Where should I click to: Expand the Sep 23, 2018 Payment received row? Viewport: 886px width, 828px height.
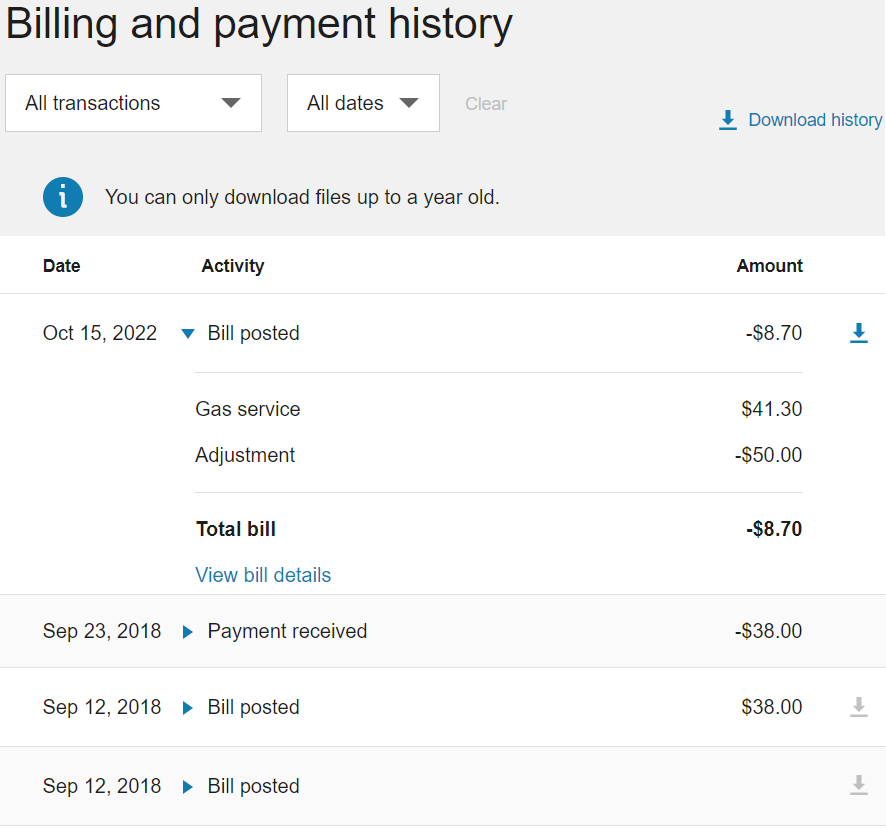[x=188, y=631]
